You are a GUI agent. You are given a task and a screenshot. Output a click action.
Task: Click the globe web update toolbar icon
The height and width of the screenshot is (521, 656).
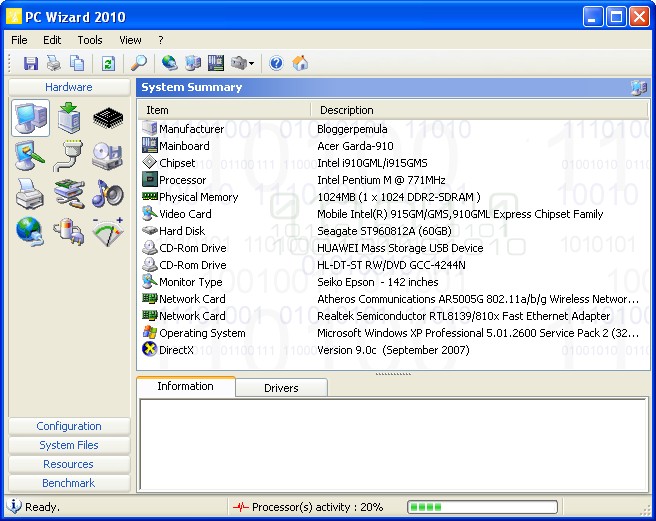click(x=169, y=64)
